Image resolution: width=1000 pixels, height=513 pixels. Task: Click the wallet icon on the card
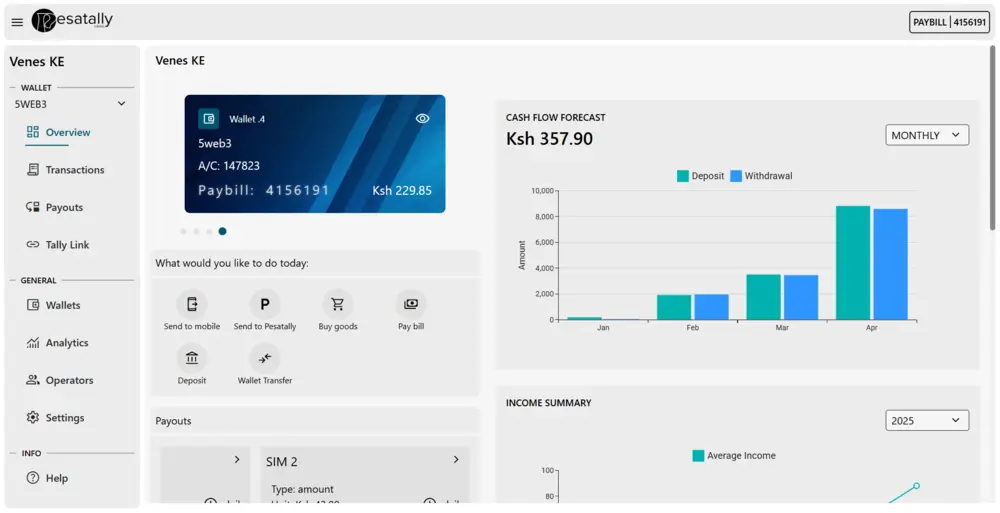pyautogui.click(x=209, y=119)
